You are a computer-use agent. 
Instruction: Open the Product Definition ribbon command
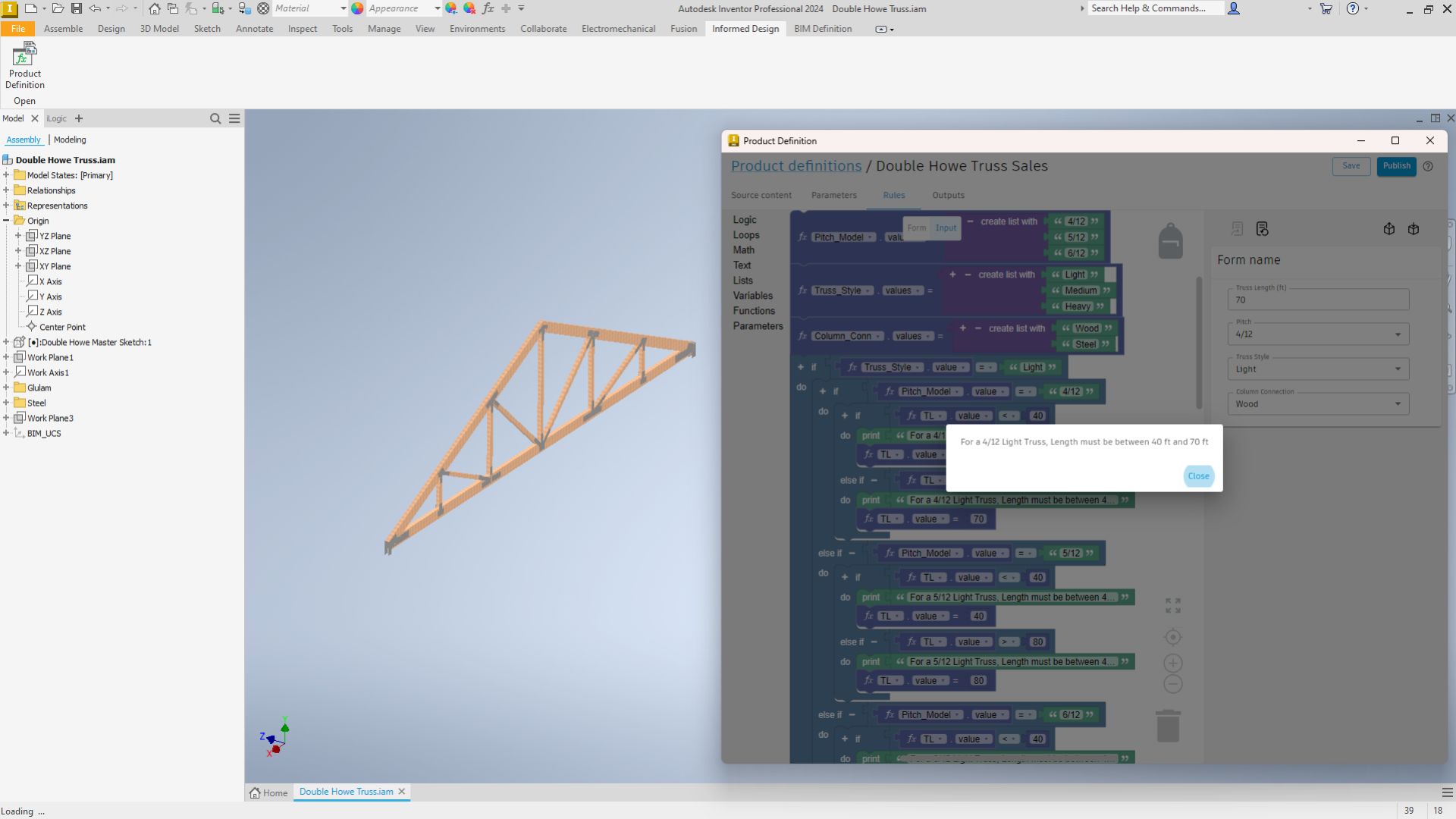[24, 66]
